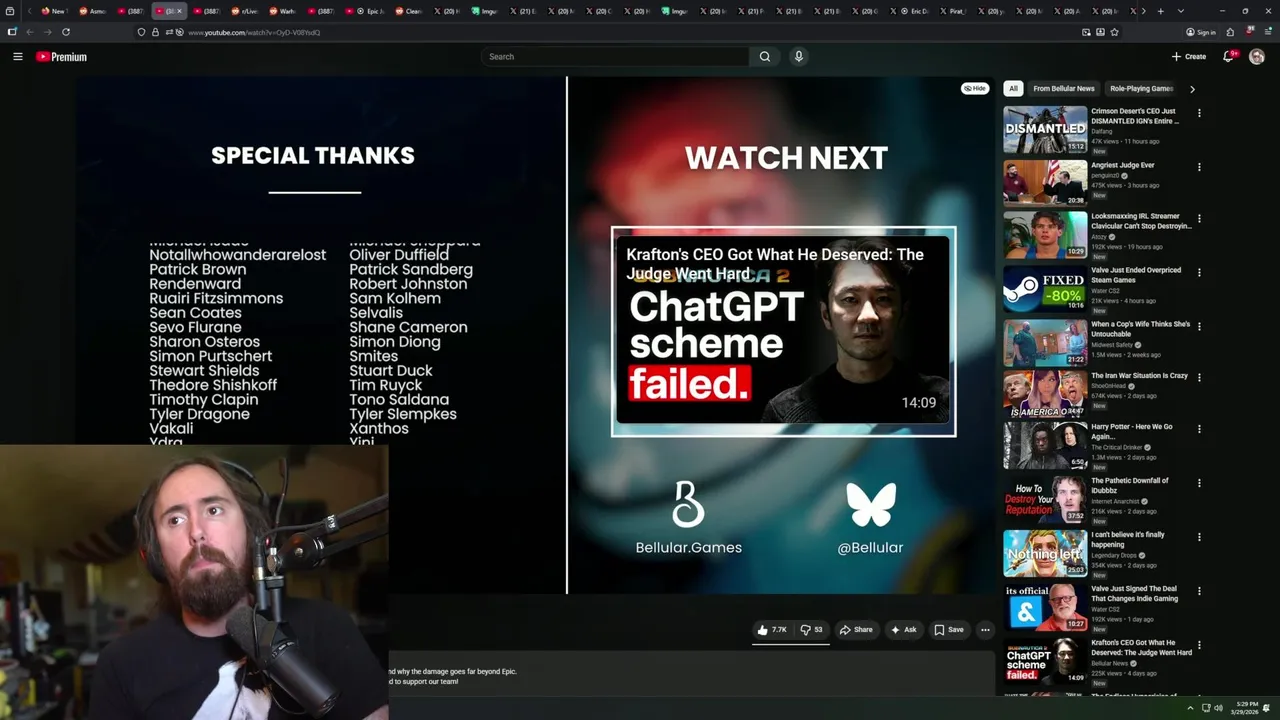Start voice search with the microphone
Image resolution: width=1280 pixels, height=720 pixels.
[x=798, y=57]
